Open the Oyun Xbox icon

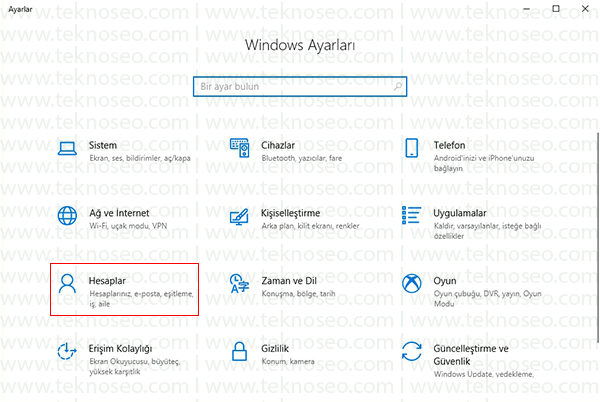(411, 283)
